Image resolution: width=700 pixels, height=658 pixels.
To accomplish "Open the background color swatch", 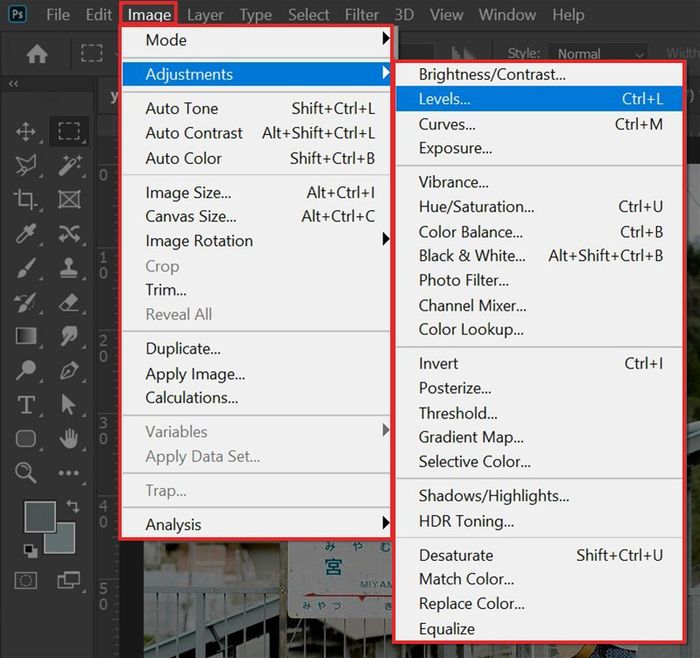I will click(x=65, y=543).
